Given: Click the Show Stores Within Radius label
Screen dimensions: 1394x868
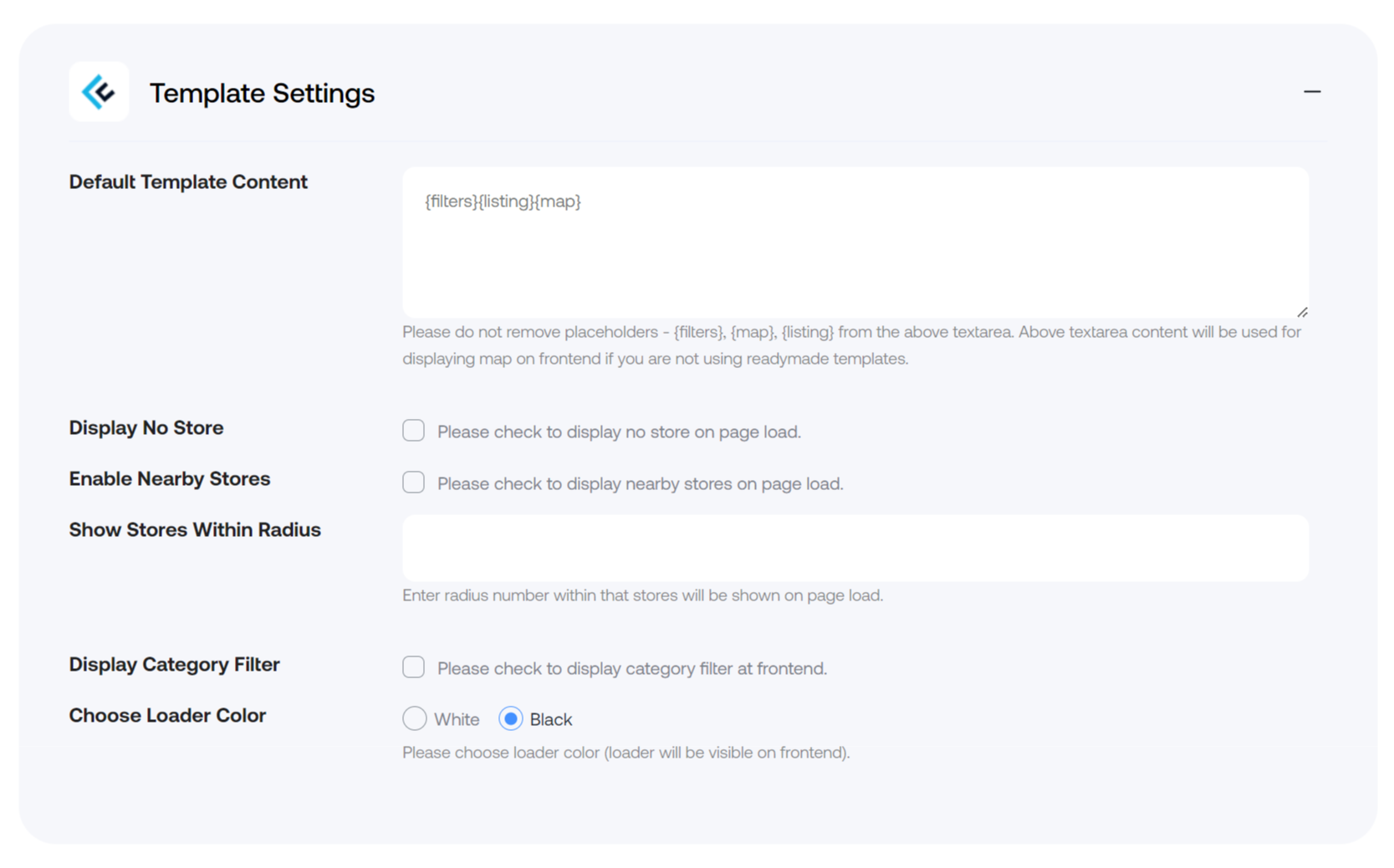Looking at the screenshot, I should (x=195, y=530).
